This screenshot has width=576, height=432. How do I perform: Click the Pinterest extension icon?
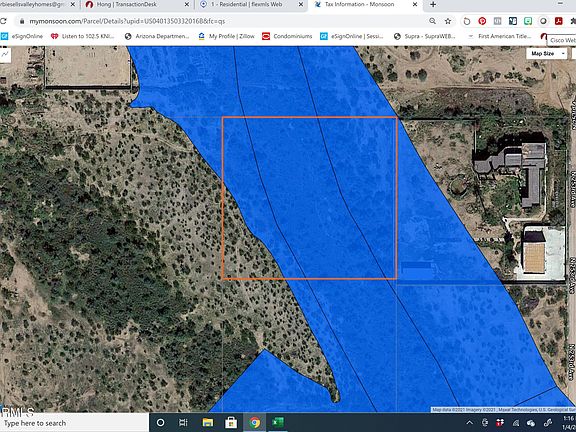482,21
